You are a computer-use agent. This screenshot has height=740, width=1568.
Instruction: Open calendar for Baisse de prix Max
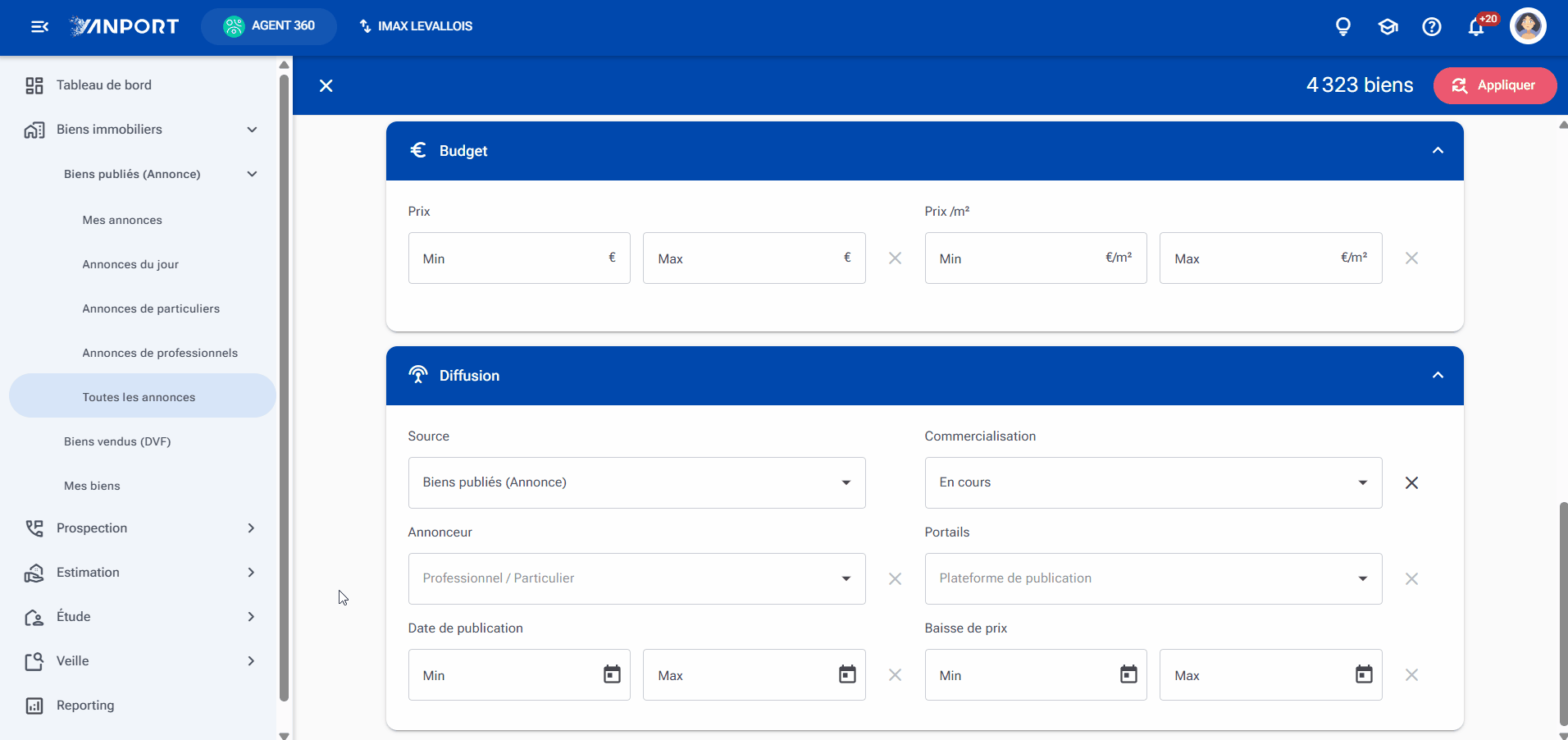pyautogui.click(x=1364, y=674)
